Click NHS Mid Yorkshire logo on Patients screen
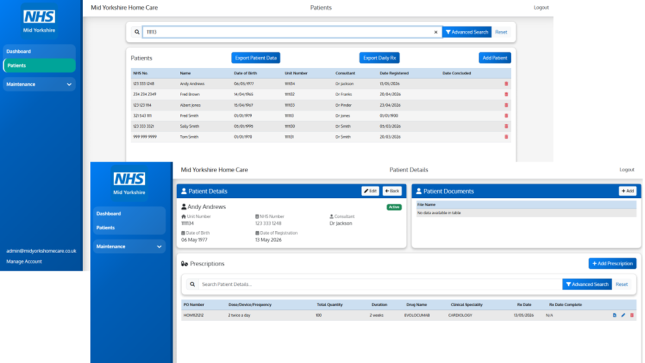645x363 pixels. click(x=39, y=20)
